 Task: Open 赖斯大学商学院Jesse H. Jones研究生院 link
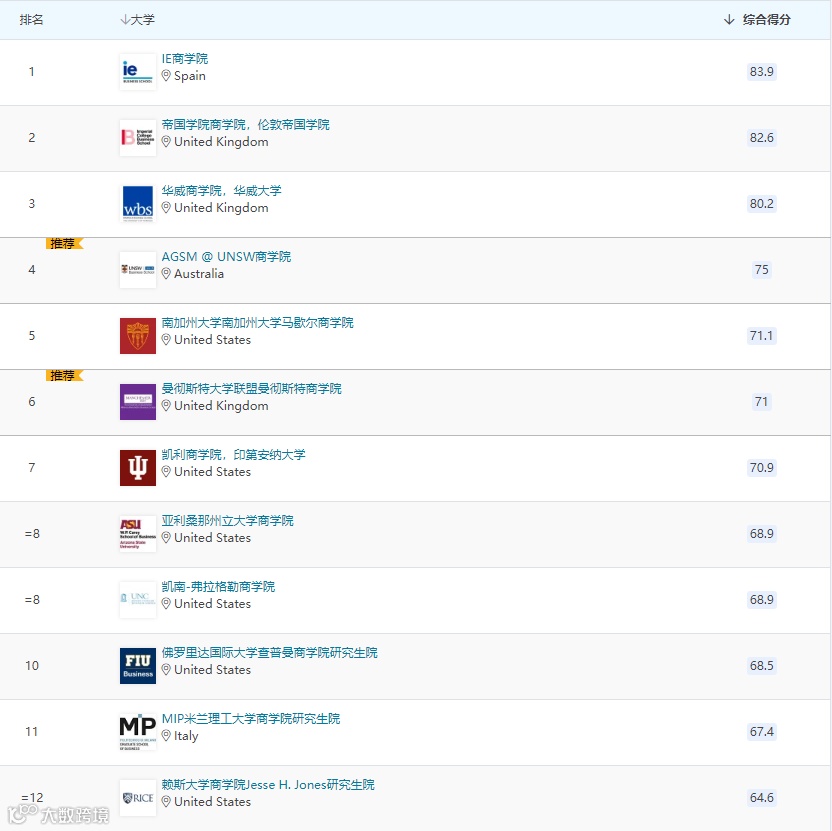pyautogui.click(x=268, y=784)
